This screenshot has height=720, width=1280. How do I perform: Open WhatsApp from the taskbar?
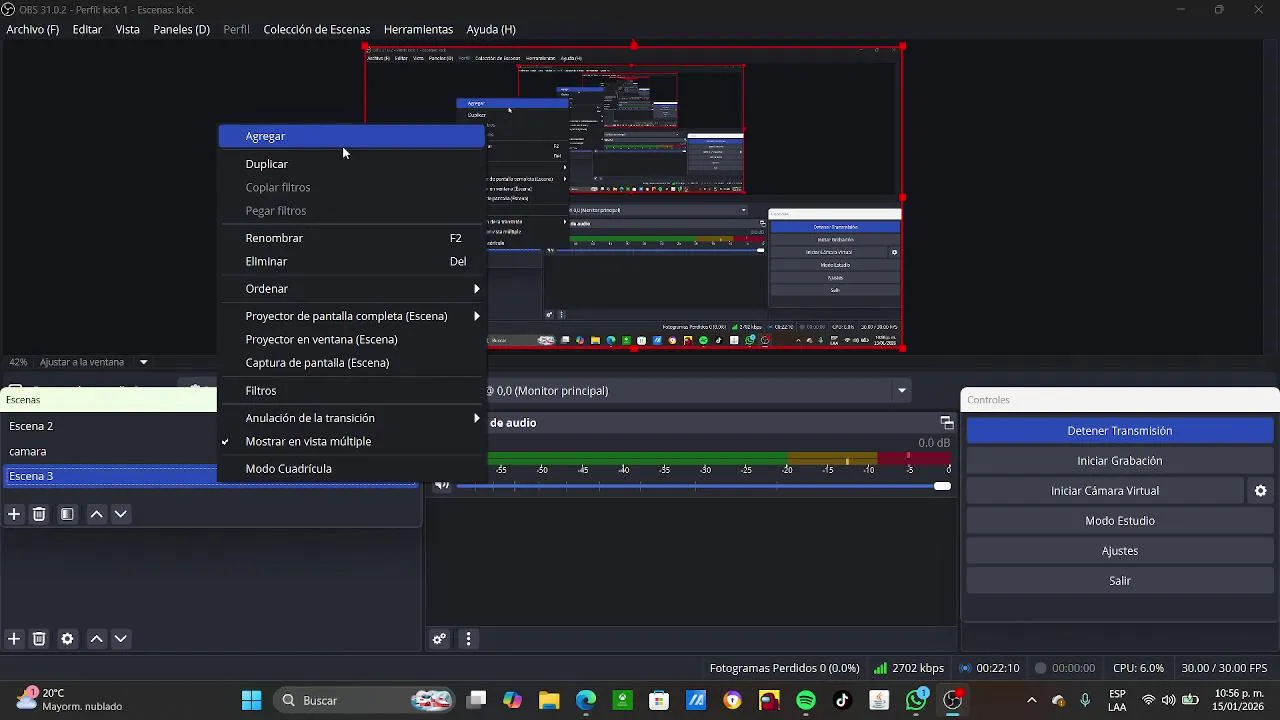click(916, 700)
